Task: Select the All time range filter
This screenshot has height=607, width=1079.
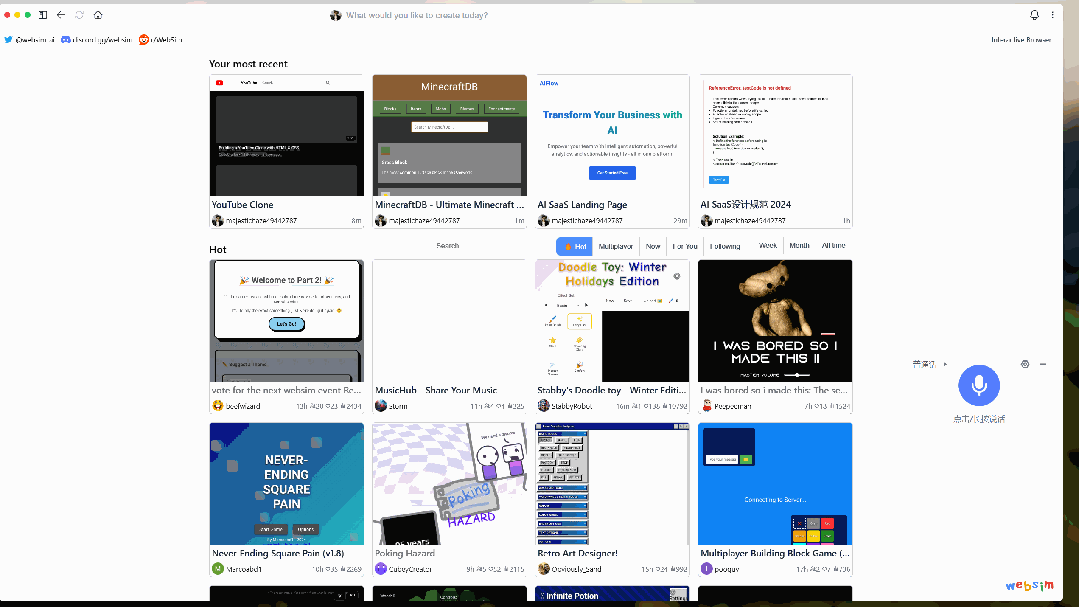Action: 833,246
